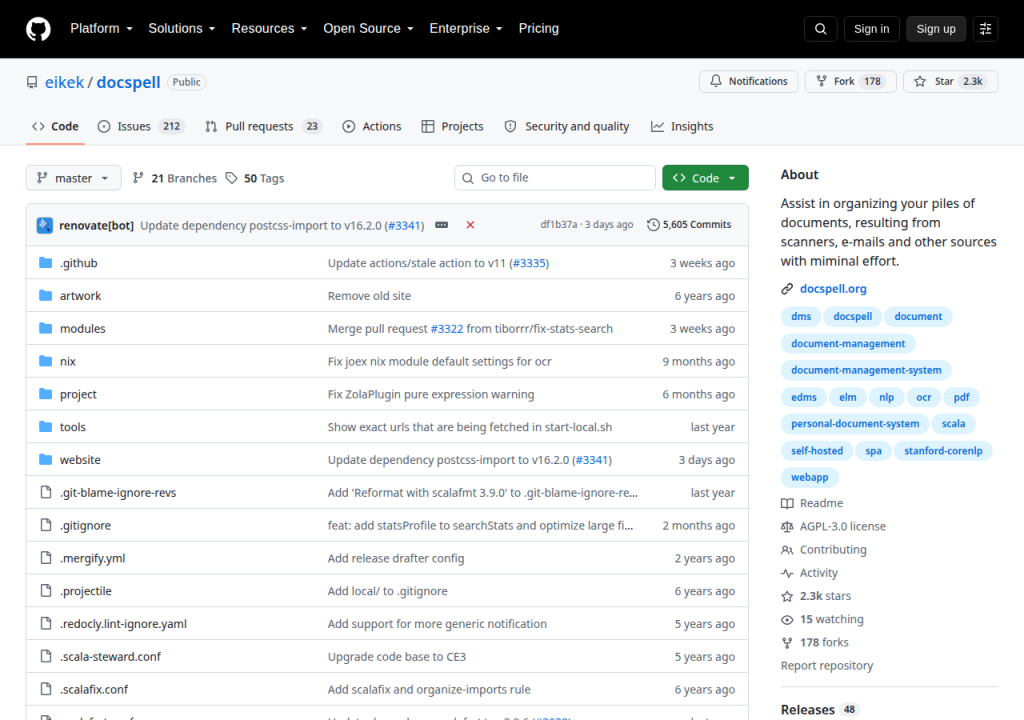The image size is (1024, 720).
Task: Switch to the Issues tab
Action: (x=141, y=126)
